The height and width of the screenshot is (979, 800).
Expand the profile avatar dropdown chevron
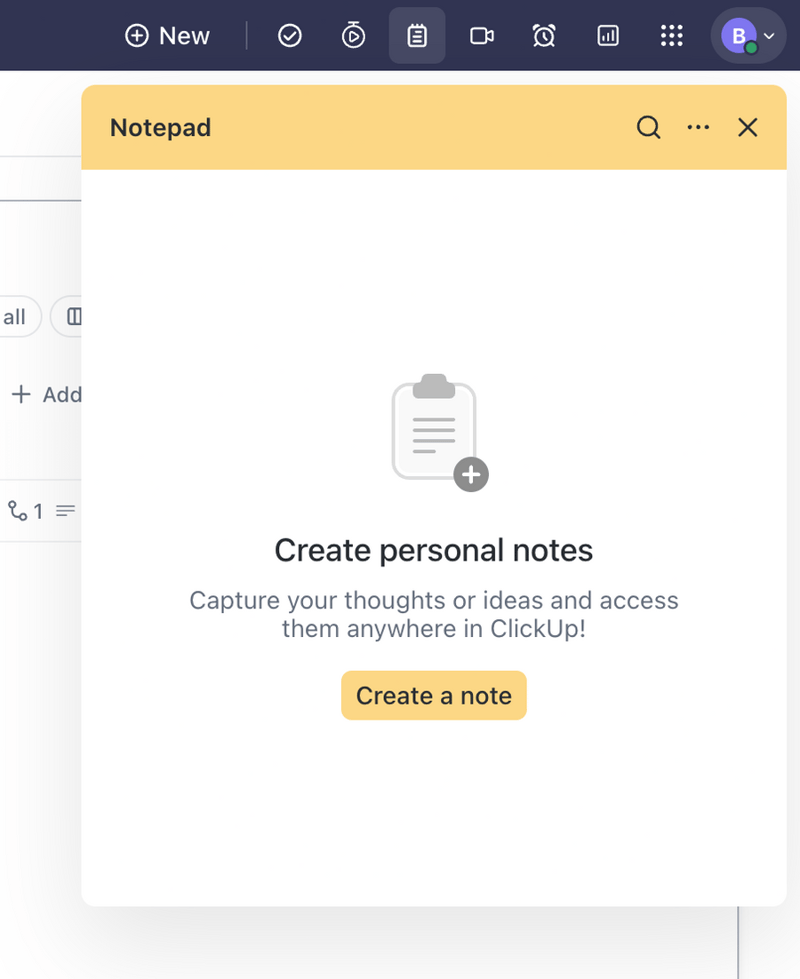(770, 35)
